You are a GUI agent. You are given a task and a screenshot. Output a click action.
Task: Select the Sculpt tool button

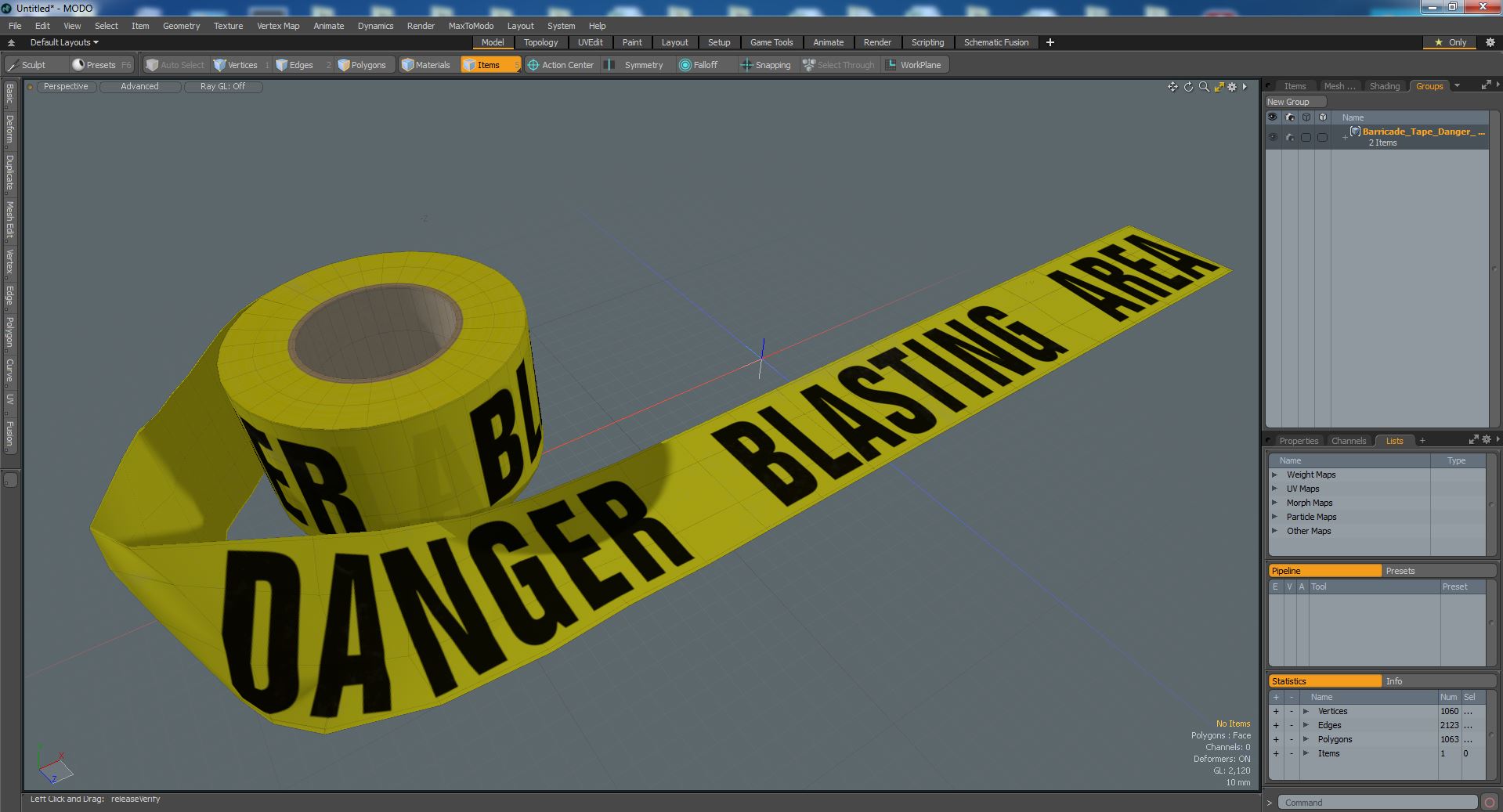click(x=35, y=65)
